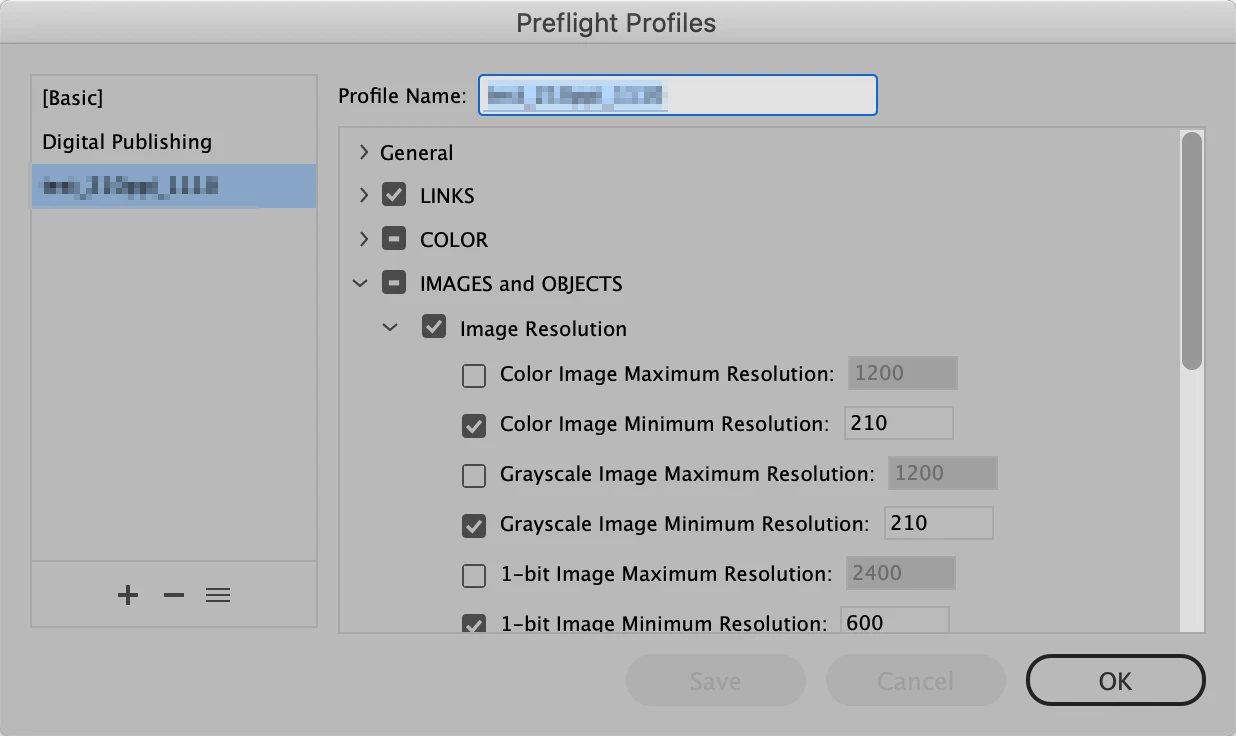Open the Preflight Profile menu icon
This screenshot has height=736, width=1236.
pos(218,596)
